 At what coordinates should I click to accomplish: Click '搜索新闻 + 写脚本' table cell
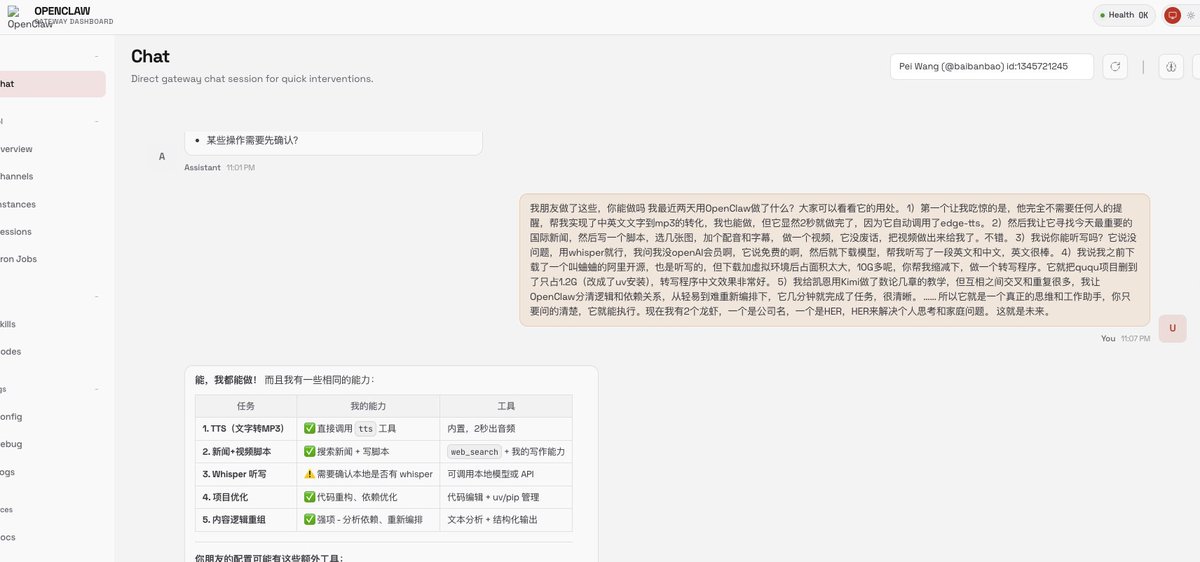pyautogui.click(x=368, y=452)
